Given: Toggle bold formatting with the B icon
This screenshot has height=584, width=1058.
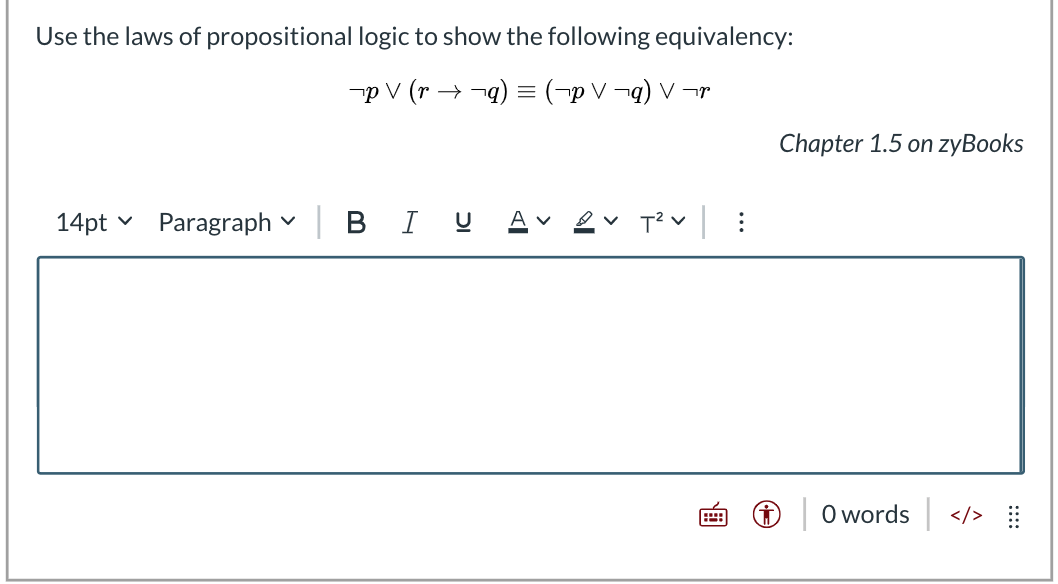Looking at the screenshot, I should [356, 222].
